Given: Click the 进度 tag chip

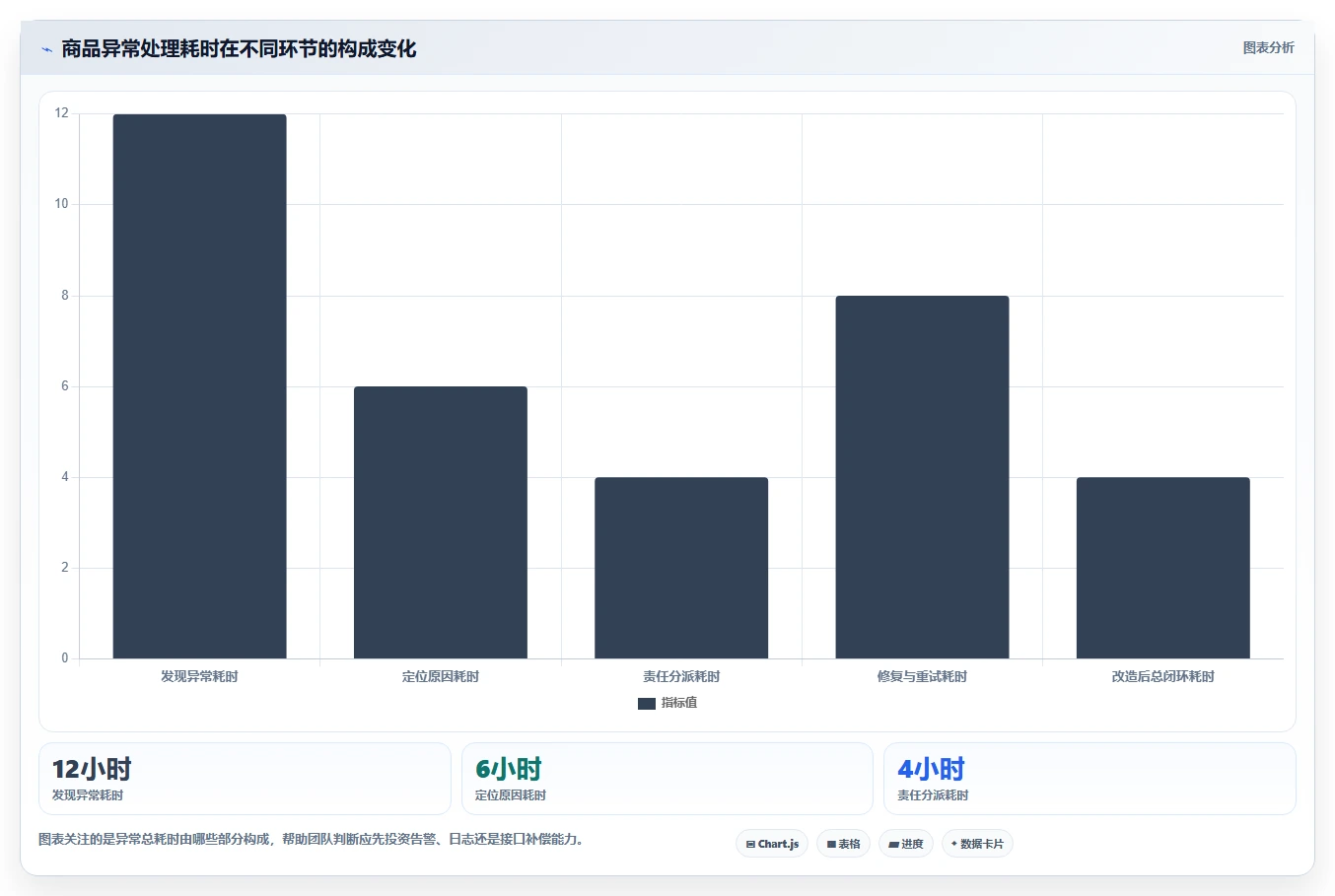Looking at the screenshot, I should [906, 844].
